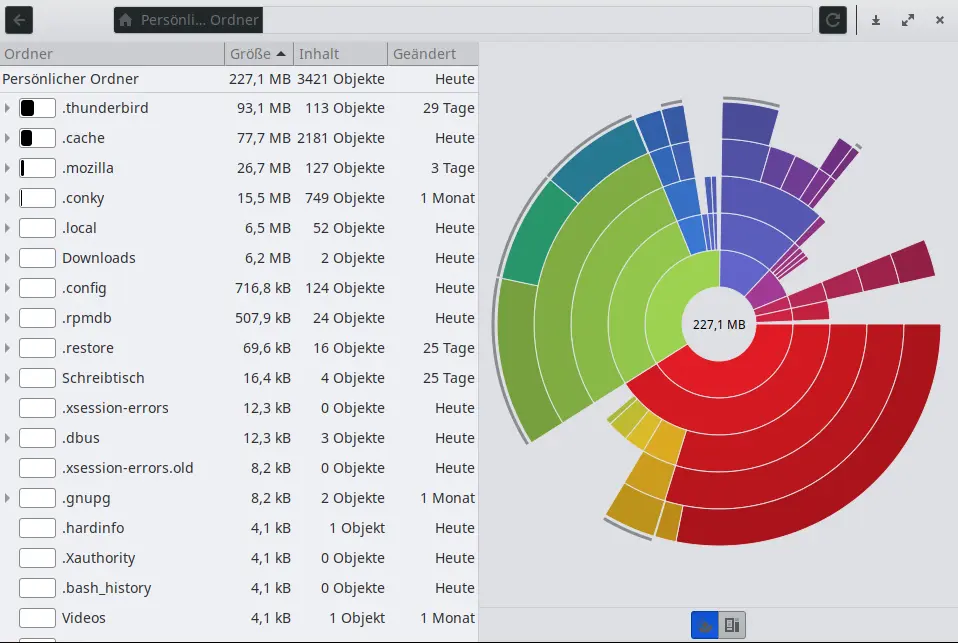Switch to treemap chart view

pos(732,625)
